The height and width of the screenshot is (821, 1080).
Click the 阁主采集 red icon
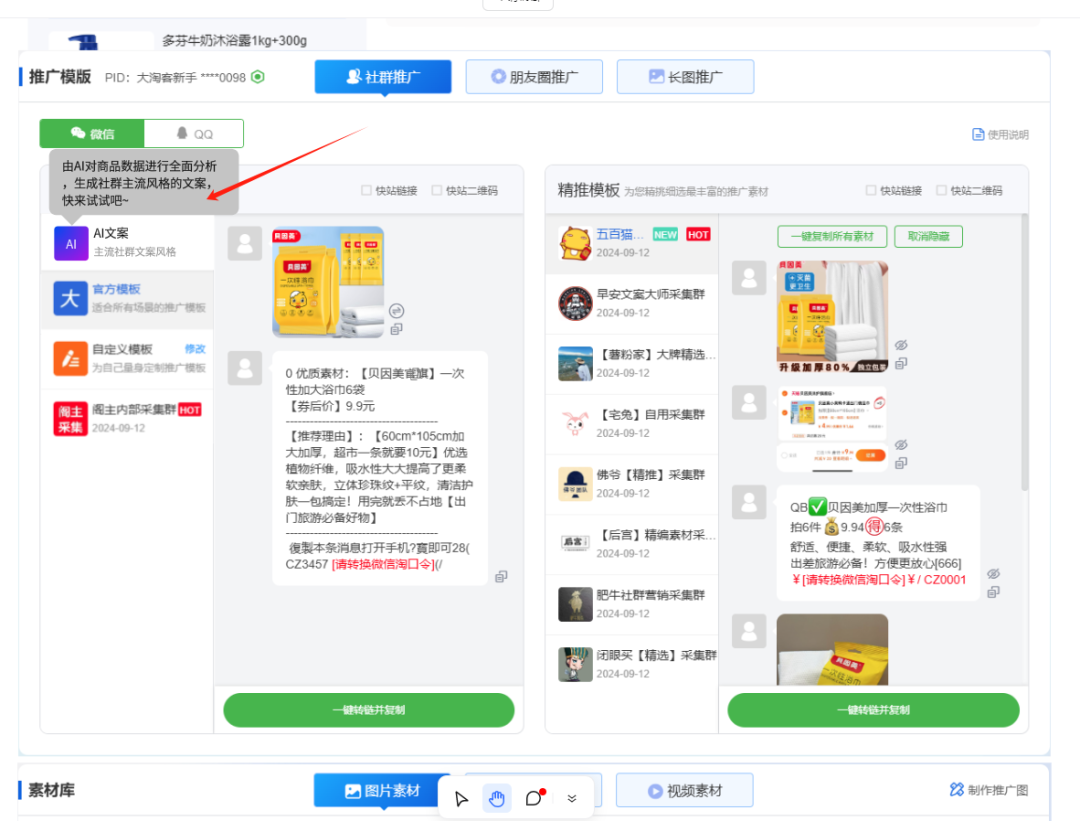(70, 419)
